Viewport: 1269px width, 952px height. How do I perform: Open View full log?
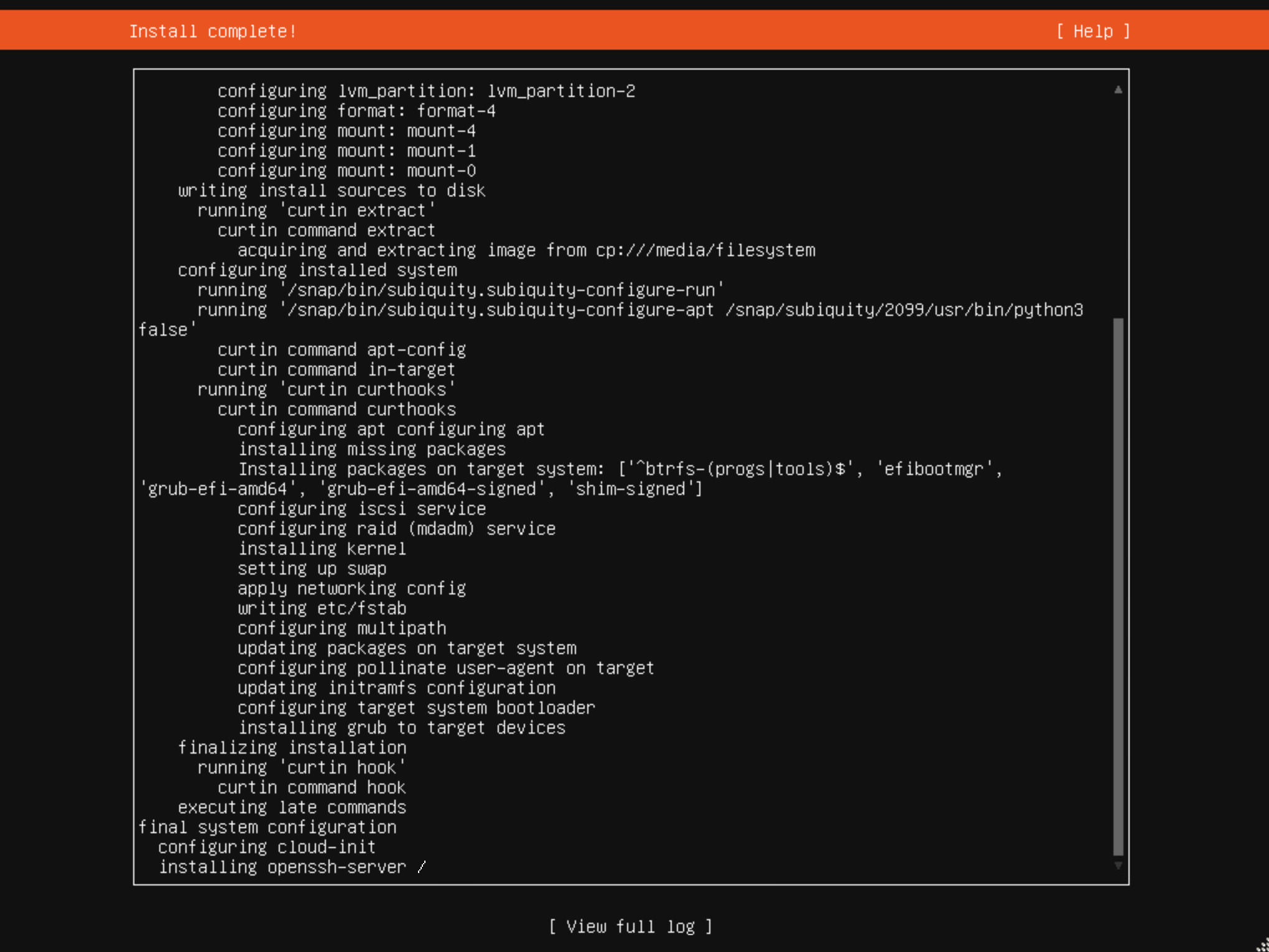click(x=630, y=926)
